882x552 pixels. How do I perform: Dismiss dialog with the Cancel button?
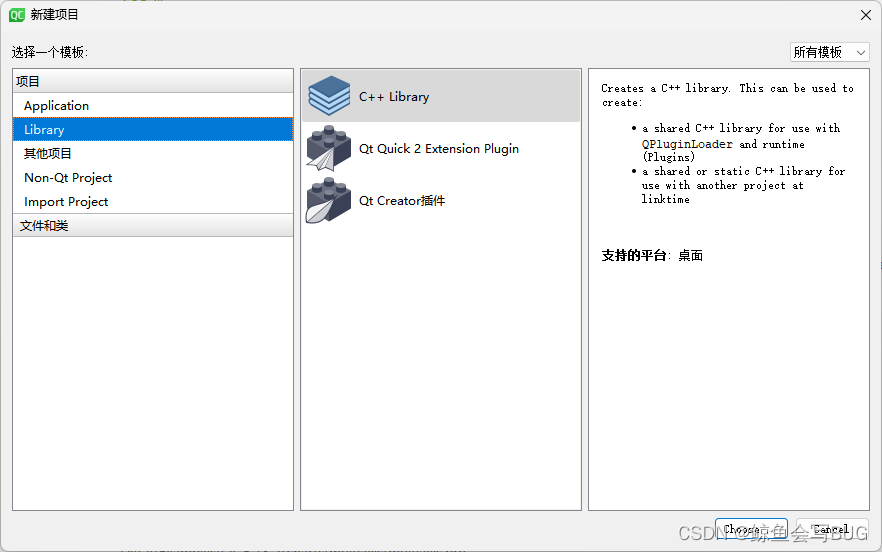(x=831, y=529)
